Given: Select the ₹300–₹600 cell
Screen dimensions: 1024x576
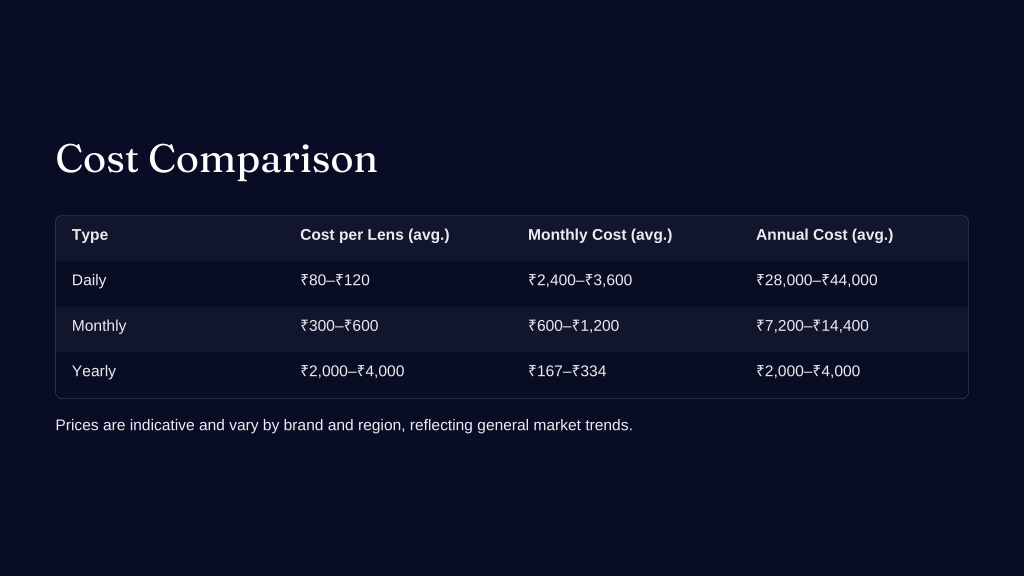Looking at the screenshot, I should (339, 326).
